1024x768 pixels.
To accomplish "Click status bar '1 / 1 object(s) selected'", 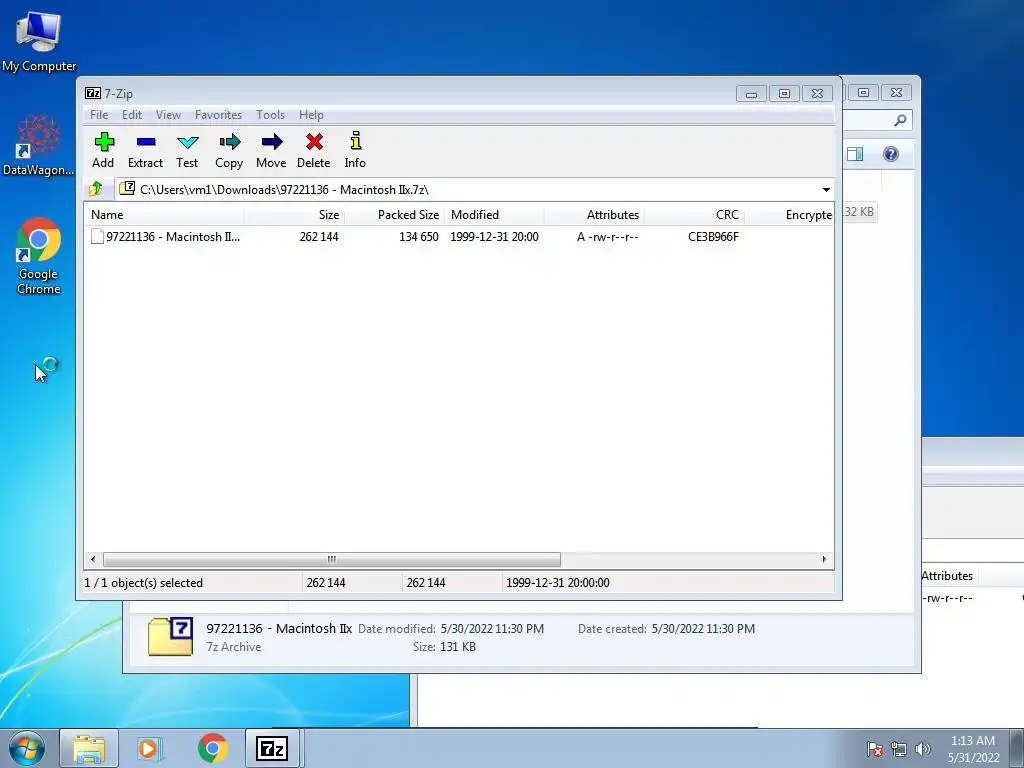I will pos(144,583).
